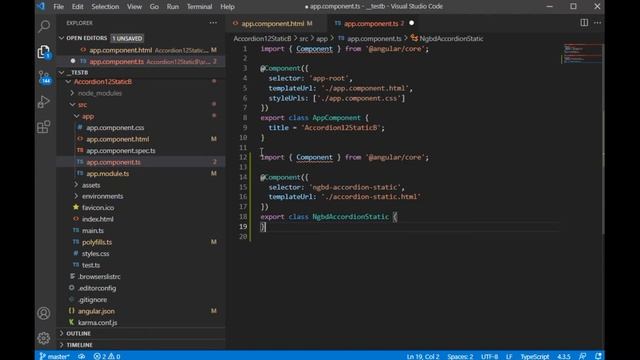Click the src breadcrumb segment
Viewport: 640px width, 360px height.
coord(304,38)
